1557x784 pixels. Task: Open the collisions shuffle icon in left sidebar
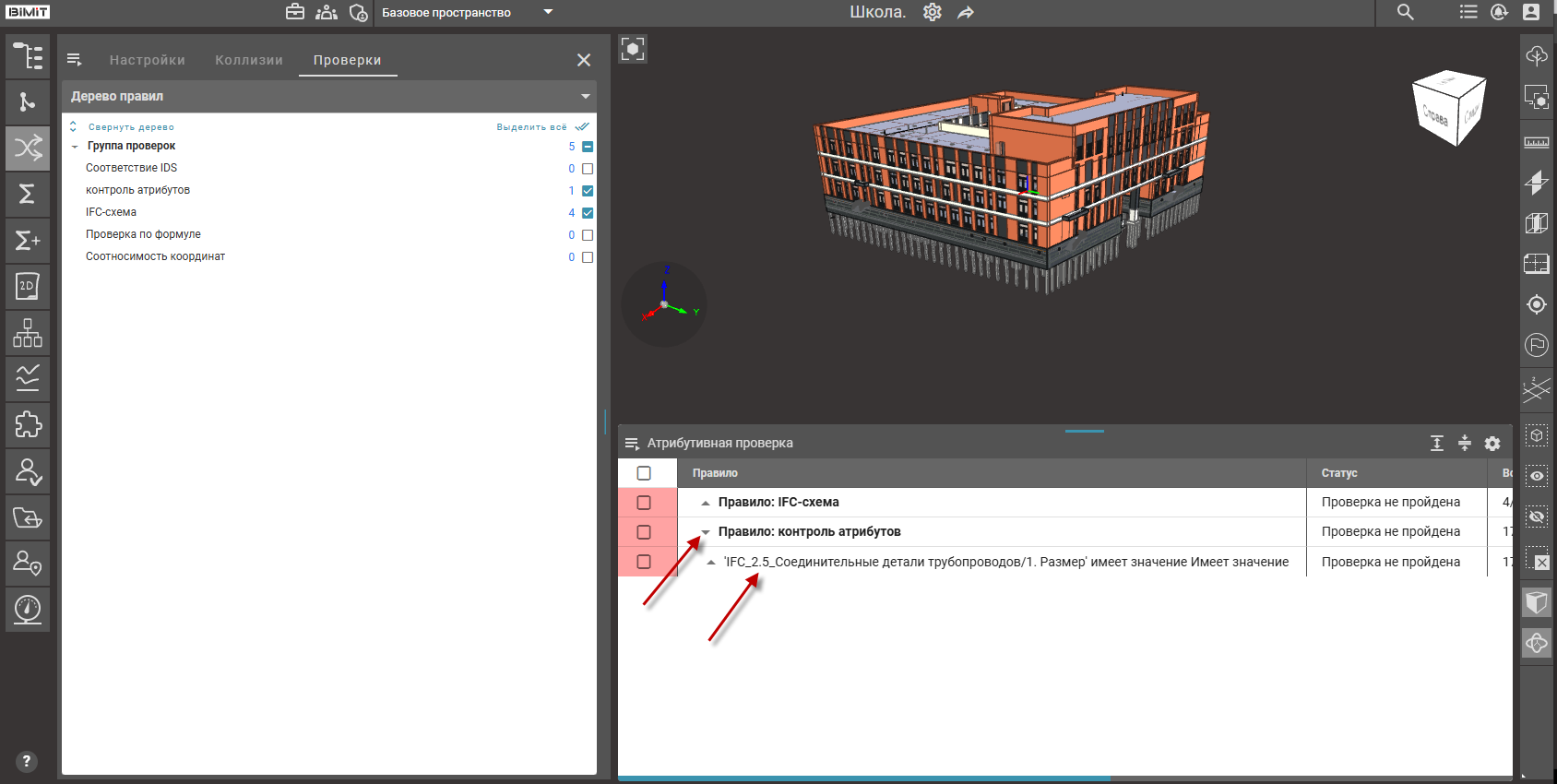click(x=28, y=148)
